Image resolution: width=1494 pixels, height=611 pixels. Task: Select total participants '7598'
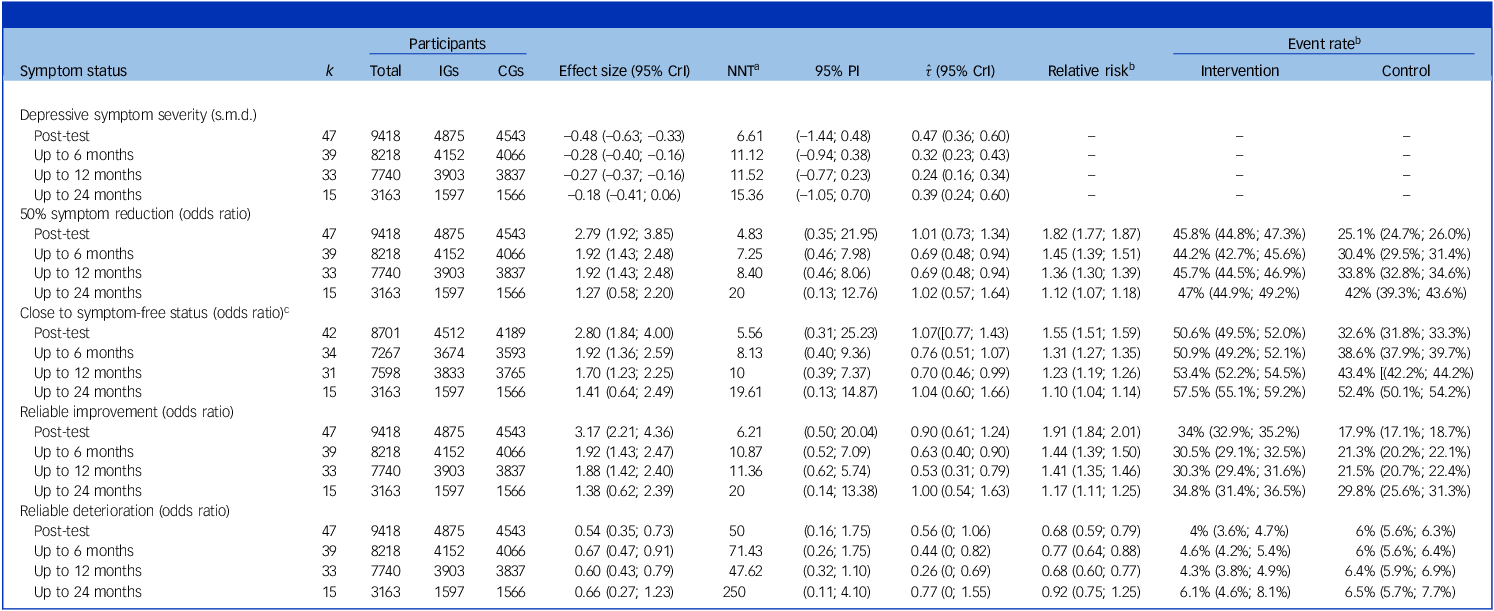(385, 371)
